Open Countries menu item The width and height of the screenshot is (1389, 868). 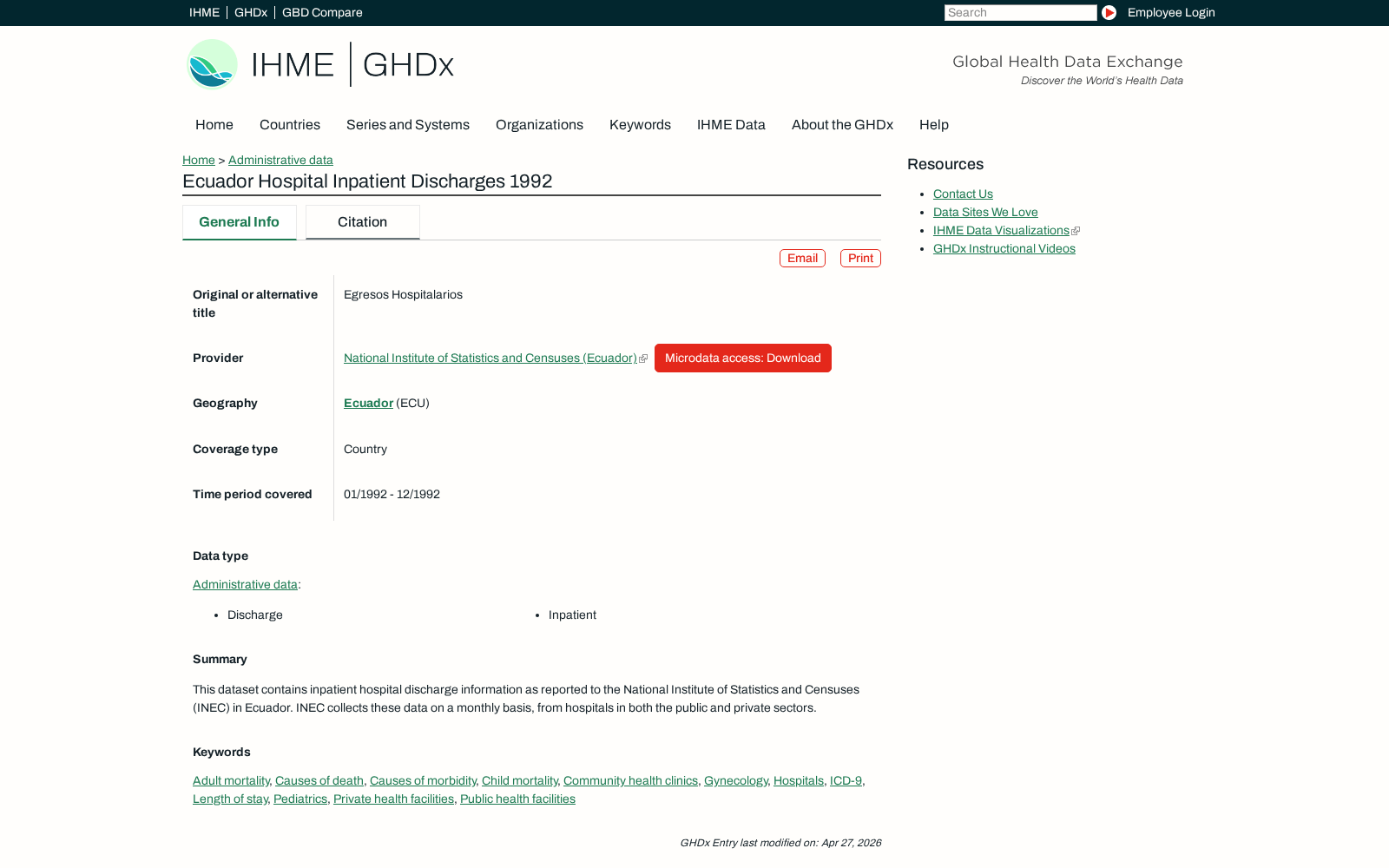pyautogui.click(x=290, y=125)
